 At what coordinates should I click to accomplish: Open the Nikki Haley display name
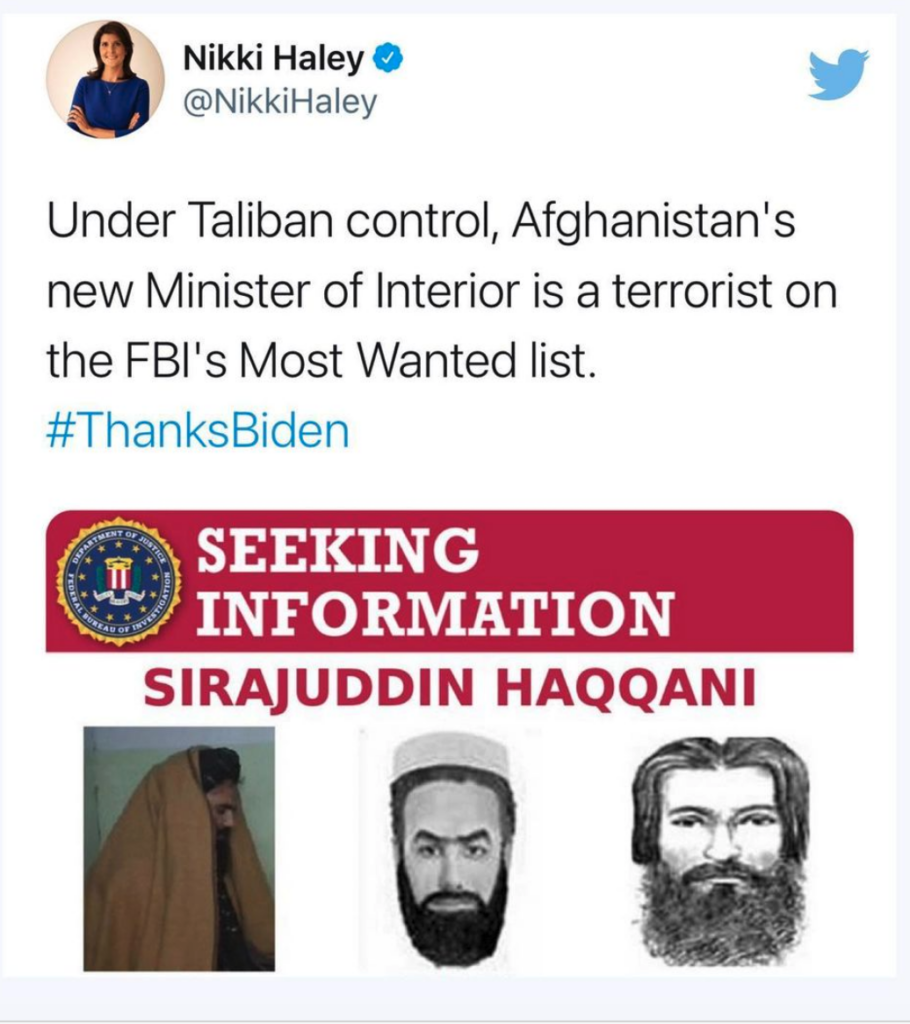tap(273, 59)
